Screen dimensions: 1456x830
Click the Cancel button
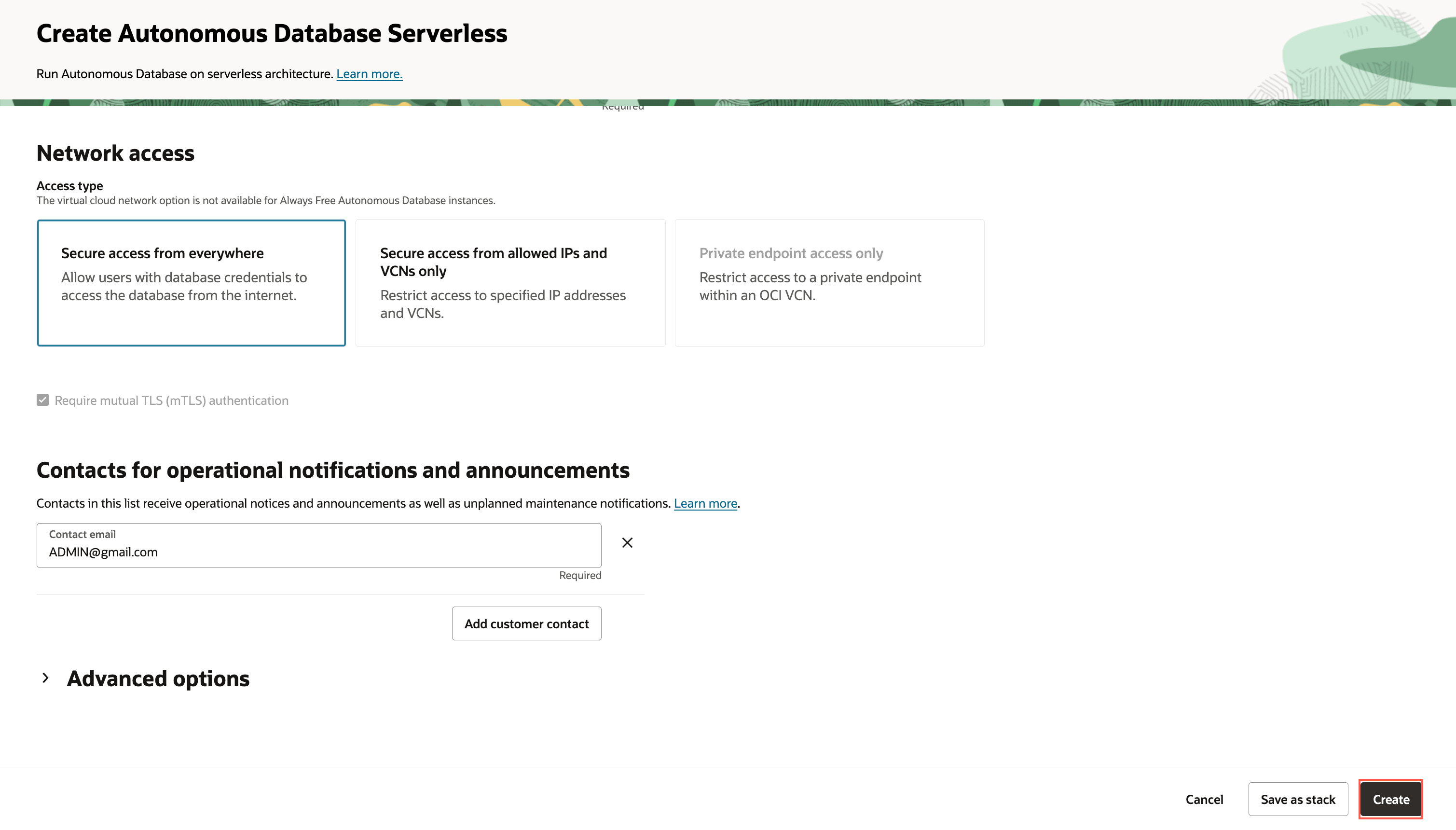(1204, 799)
